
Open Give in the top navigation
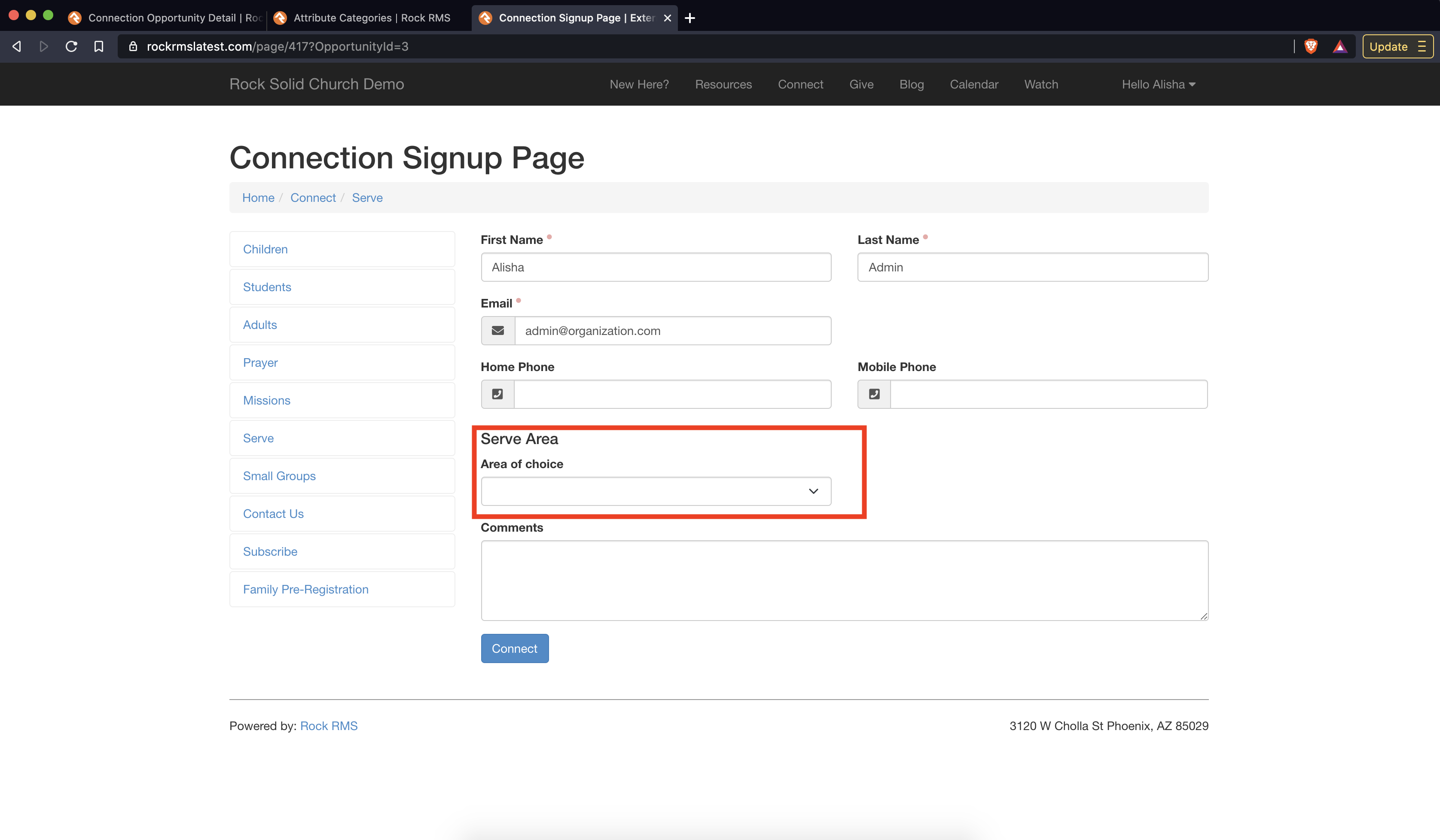pos(861,85)
